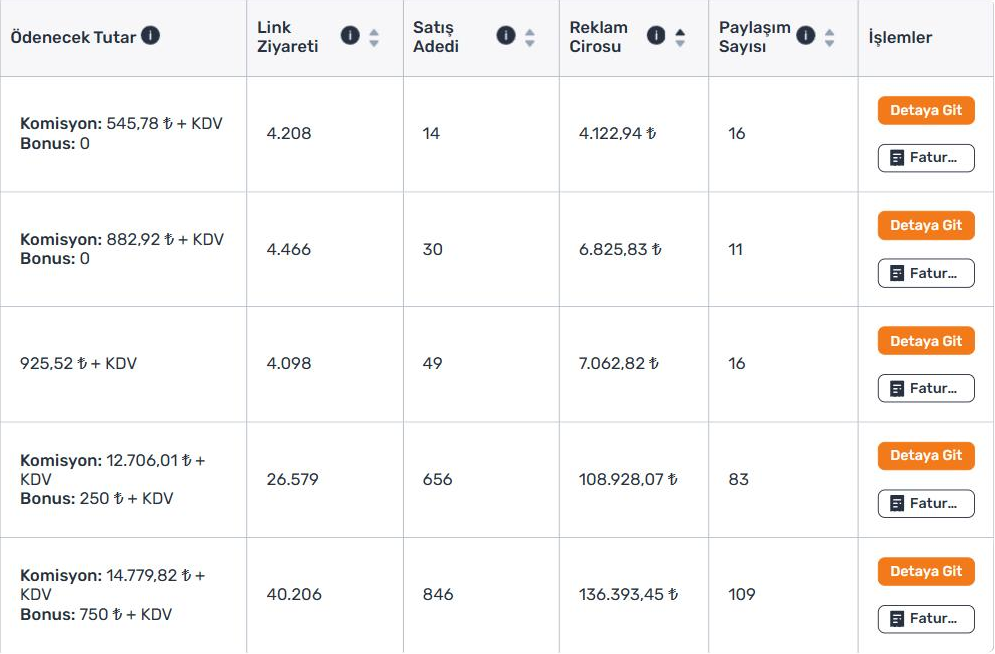Click Link Ziyareti value 26.579
The height and width of the screenshot is (654, 995).
point(293,479)
